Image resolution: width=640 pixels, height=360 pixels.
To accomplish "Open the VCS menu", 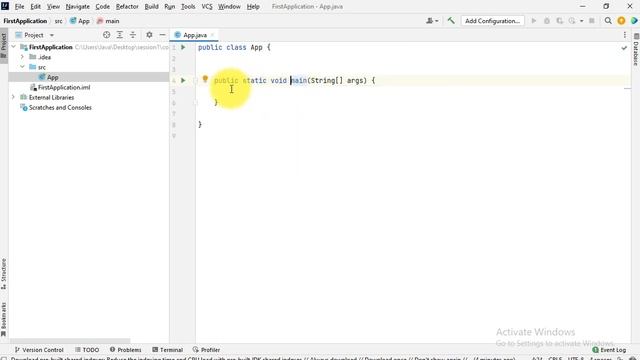I will 207,7.
